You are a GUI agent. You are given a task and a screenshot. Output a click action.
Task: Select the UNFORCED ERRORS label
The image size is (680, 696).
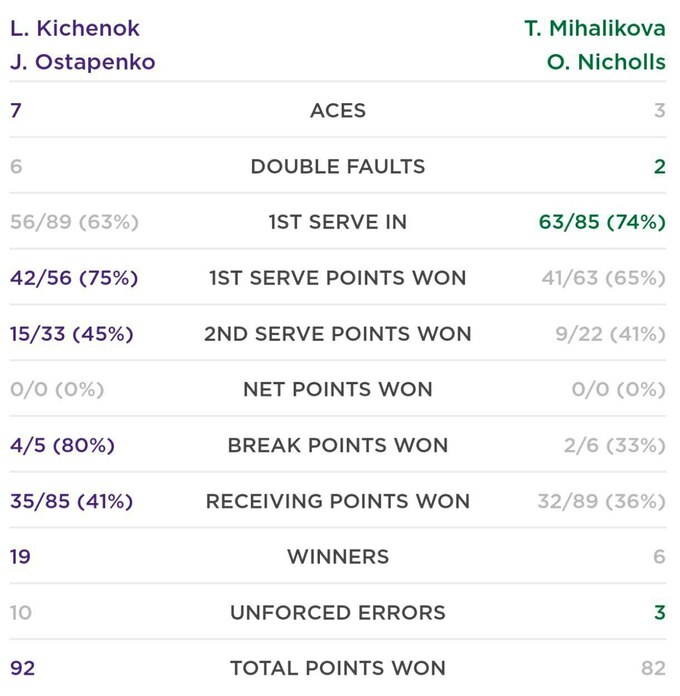tap(338, 612)
